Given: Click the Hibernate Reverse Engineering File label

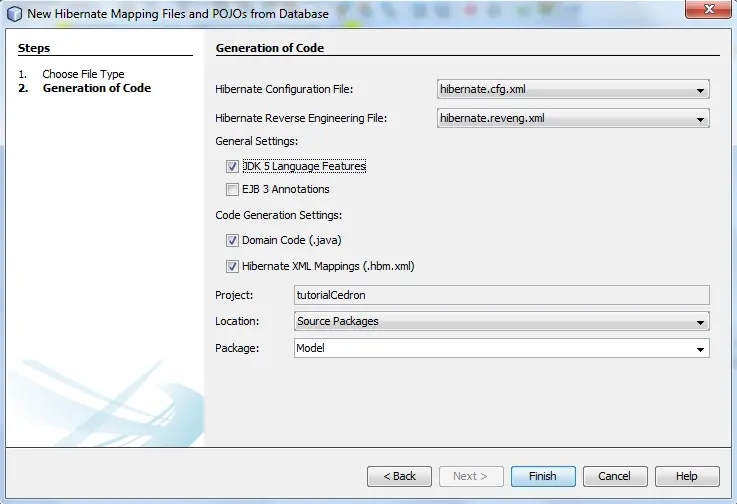Looking at the screenshot, I should point(301,118).
